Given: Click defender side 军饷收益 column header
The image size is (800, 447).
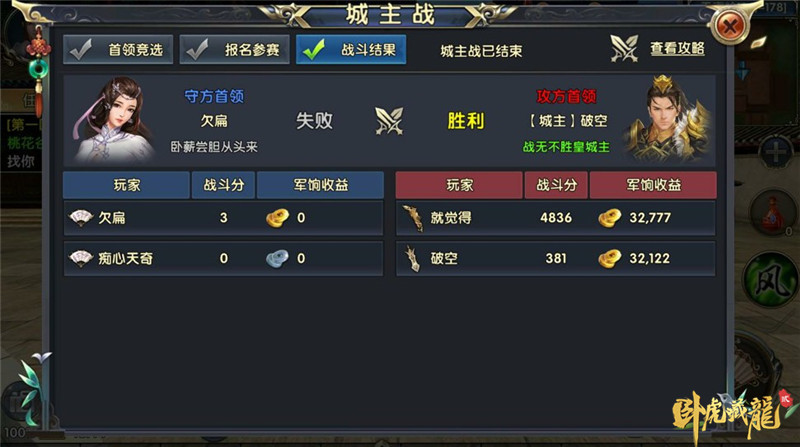Looking at the screenshot, I should (x=320, y=185).
